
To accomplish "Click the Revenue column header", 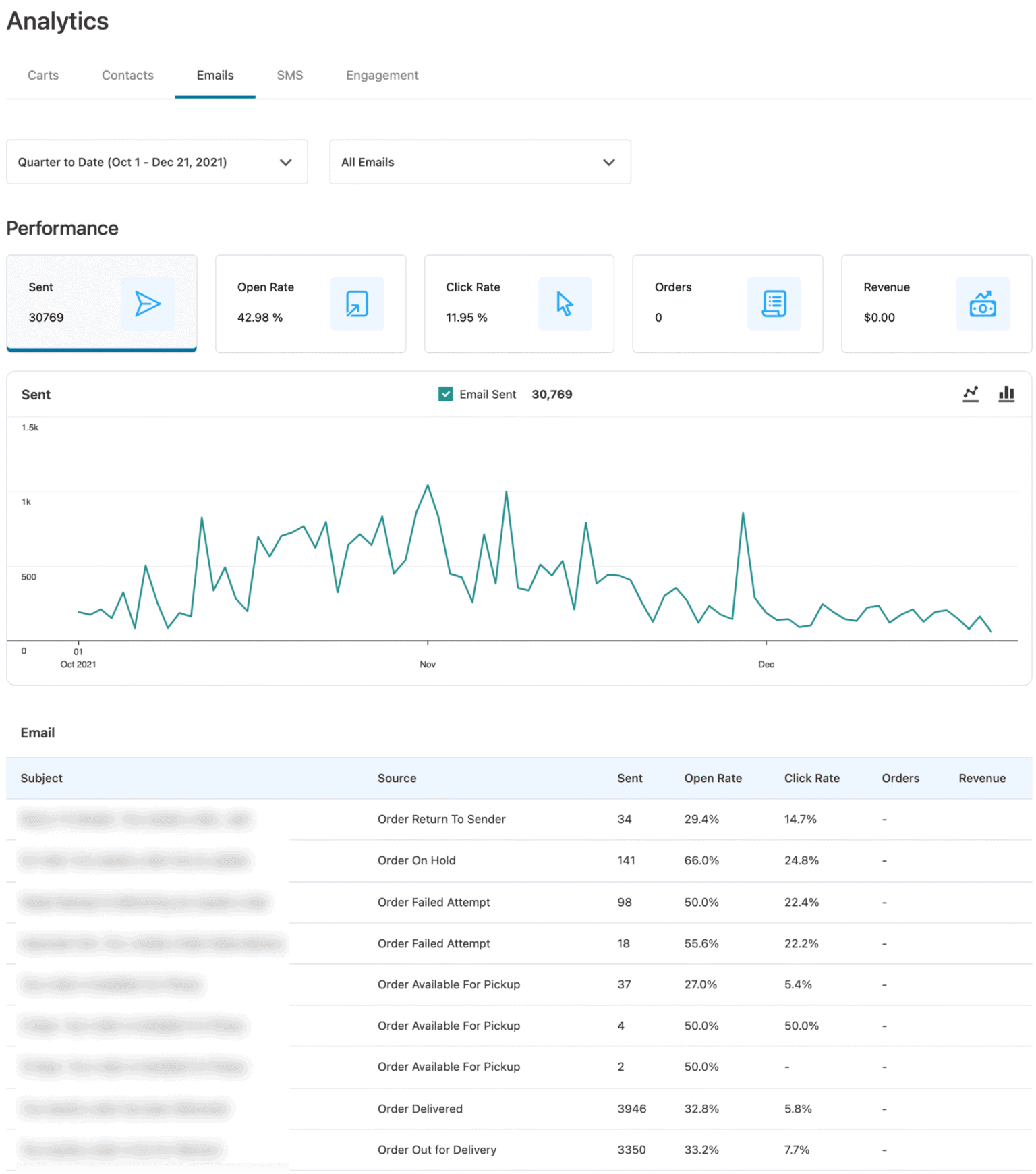I will tap(982, 778).
